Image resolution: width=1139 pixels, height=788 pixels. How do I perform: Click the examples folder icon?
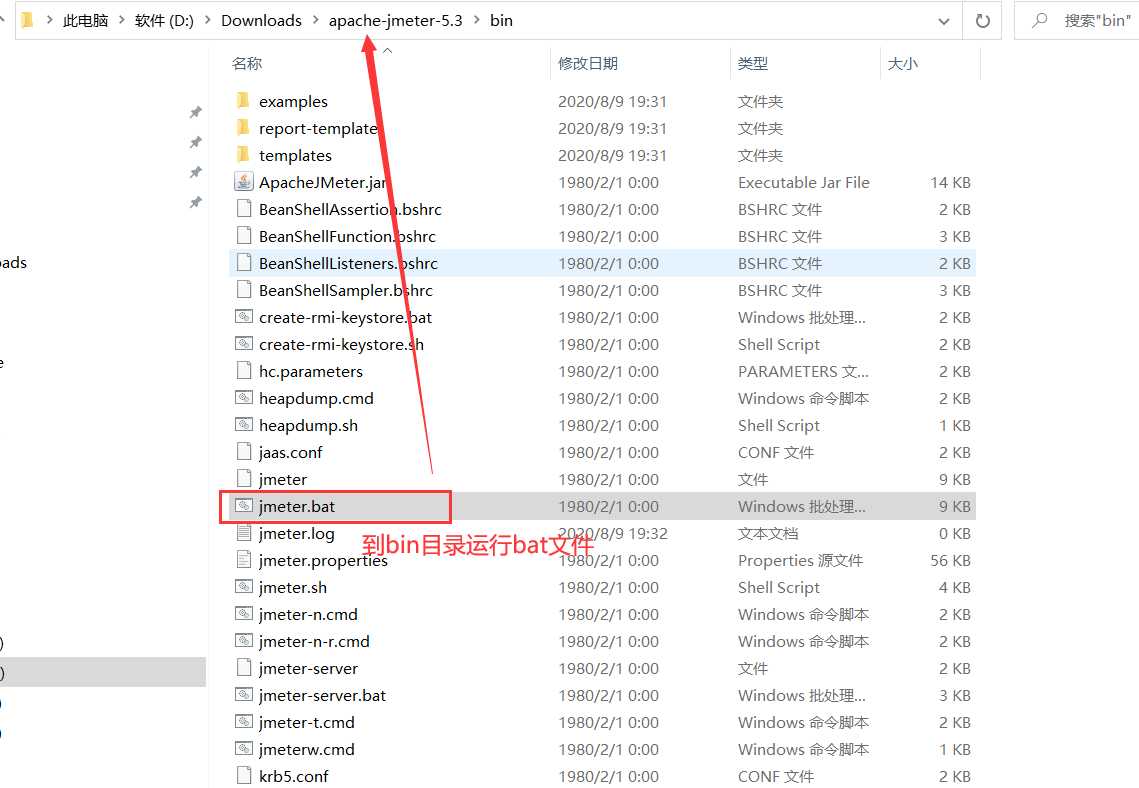(x=243, y=100)
